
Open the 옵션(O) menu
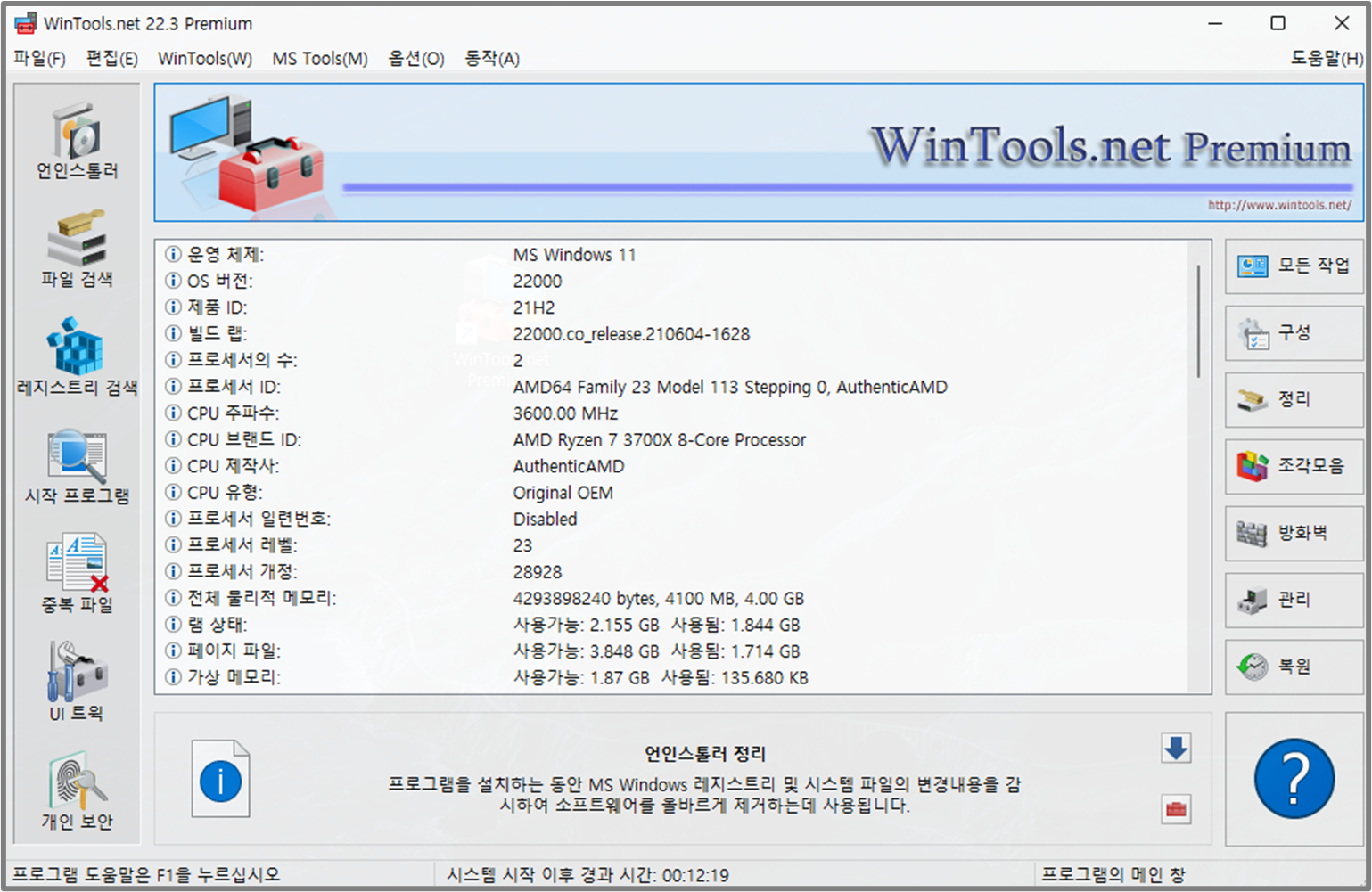tap(416, 59)
